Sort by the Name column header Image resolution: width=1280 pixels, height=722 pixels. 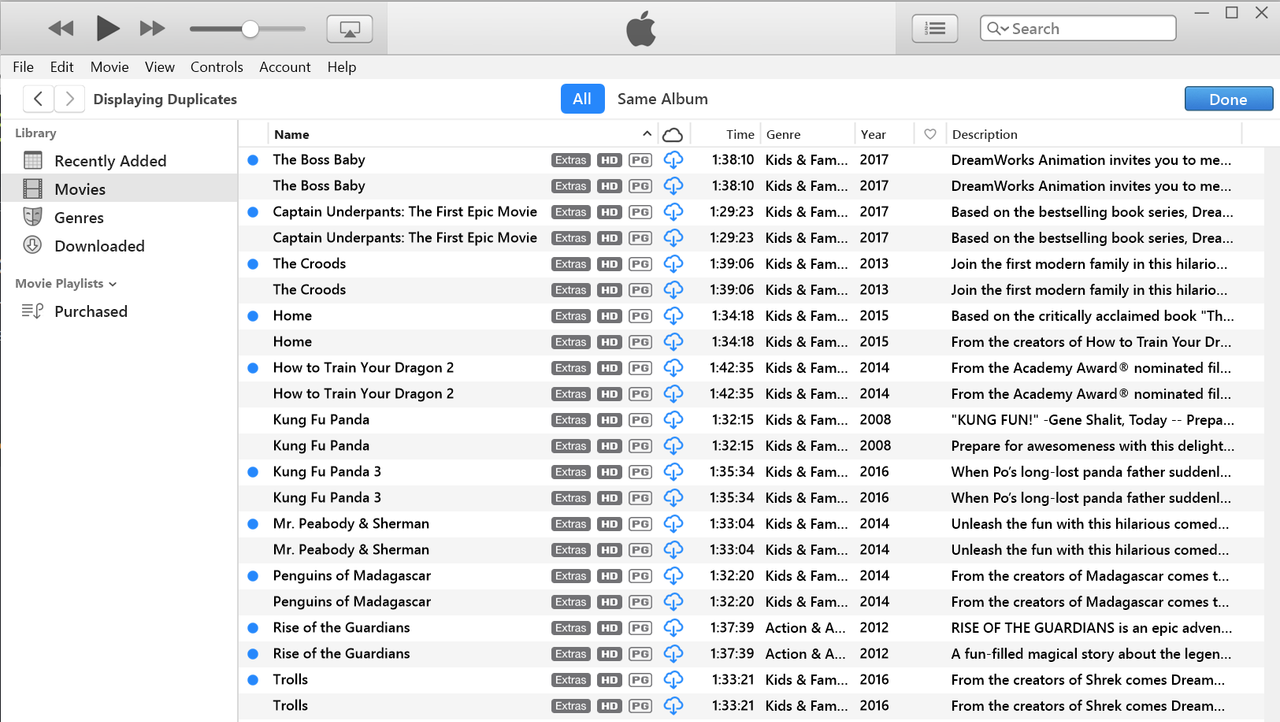(x=463, y=134)
